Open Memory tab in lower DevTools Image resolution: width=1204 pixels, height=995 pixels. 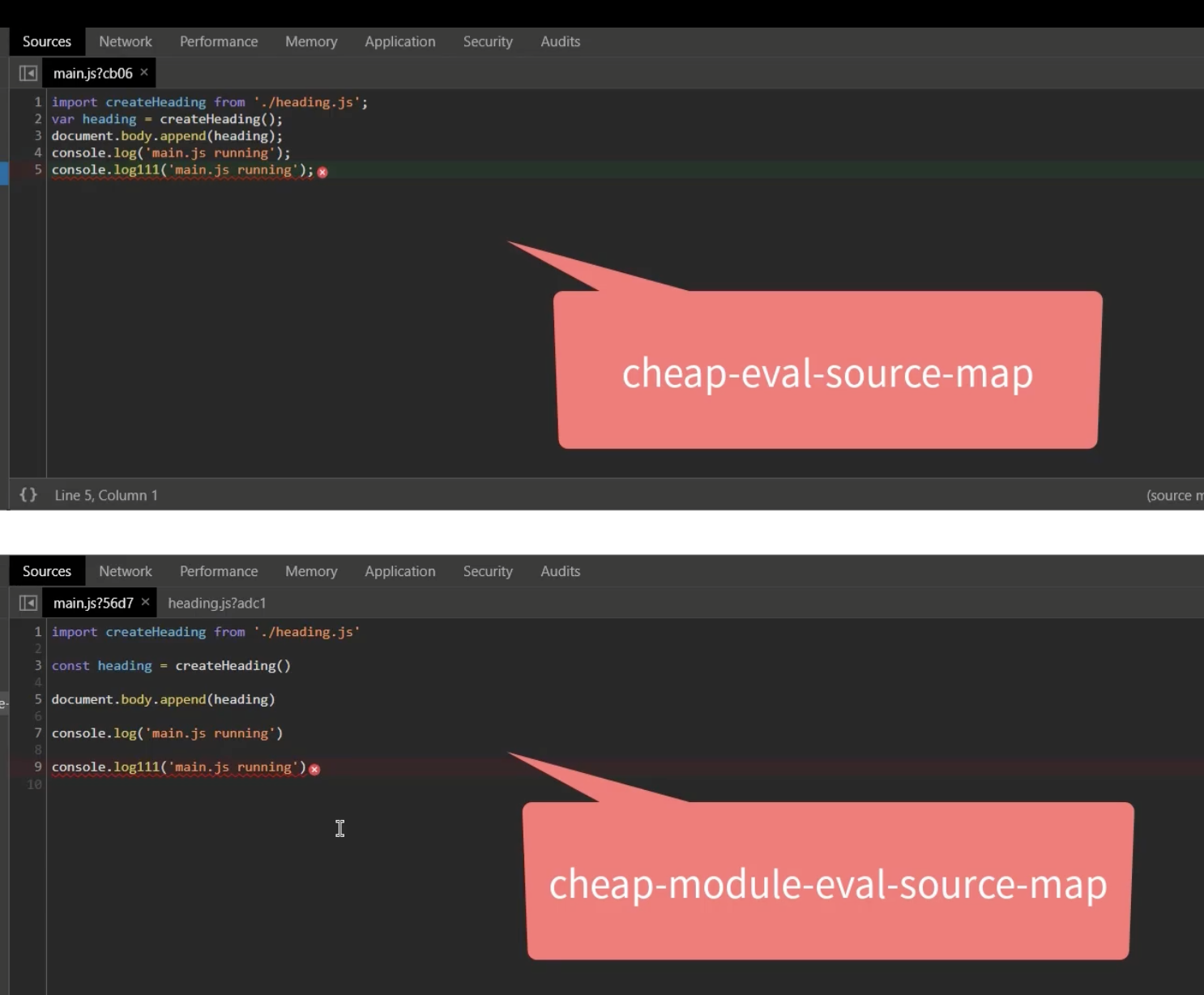[x=311, y=571]
